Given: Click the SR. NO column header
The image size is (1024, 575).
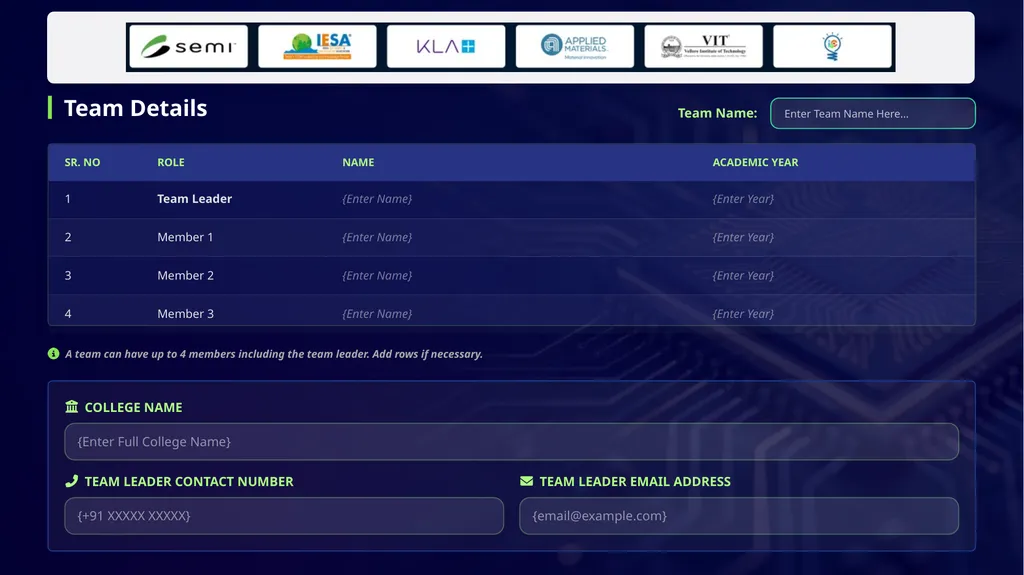Looking at the screenshot, I should 82,162.
